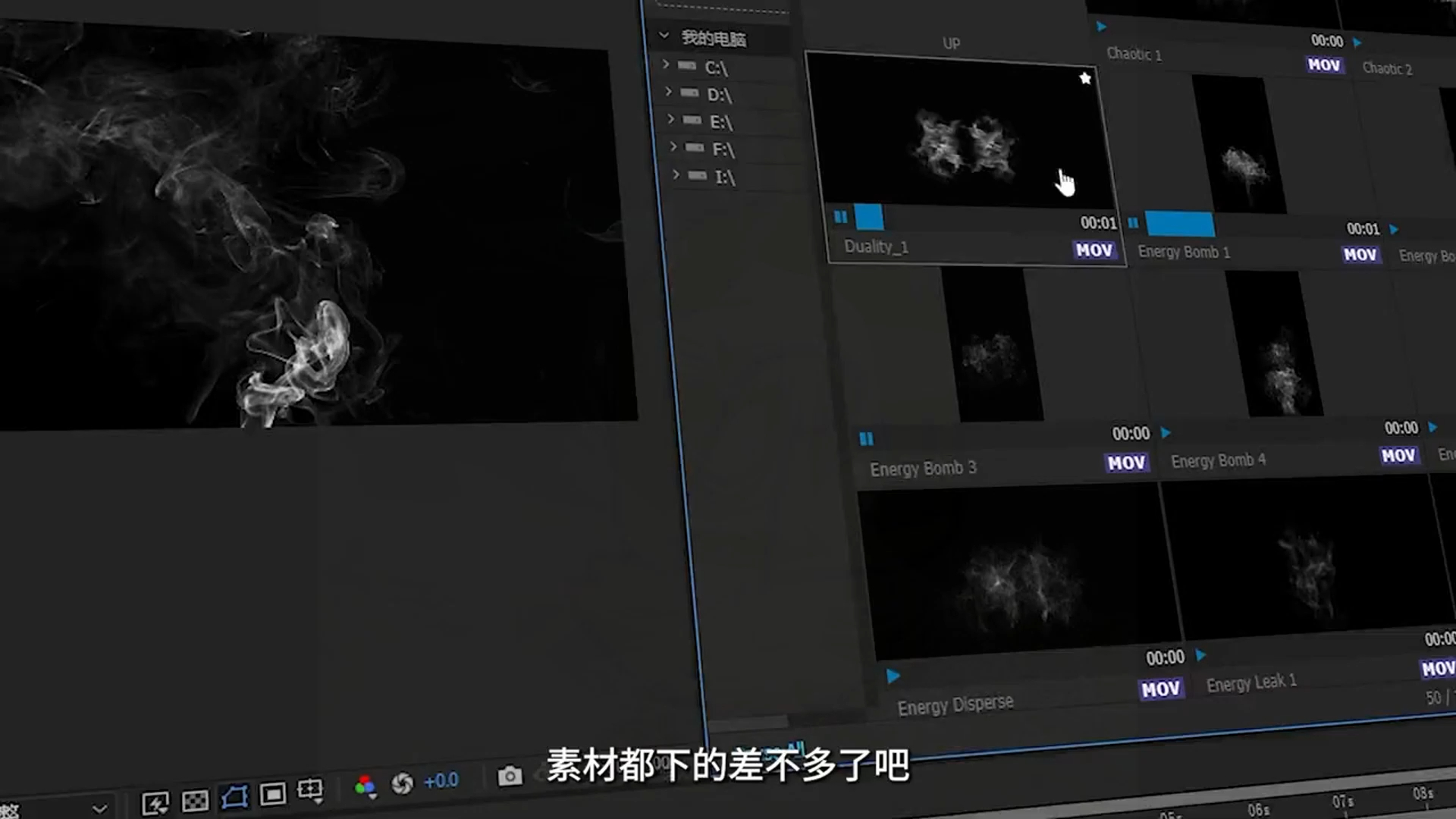Expand the C:\ drive in the tree

[666, 64]
